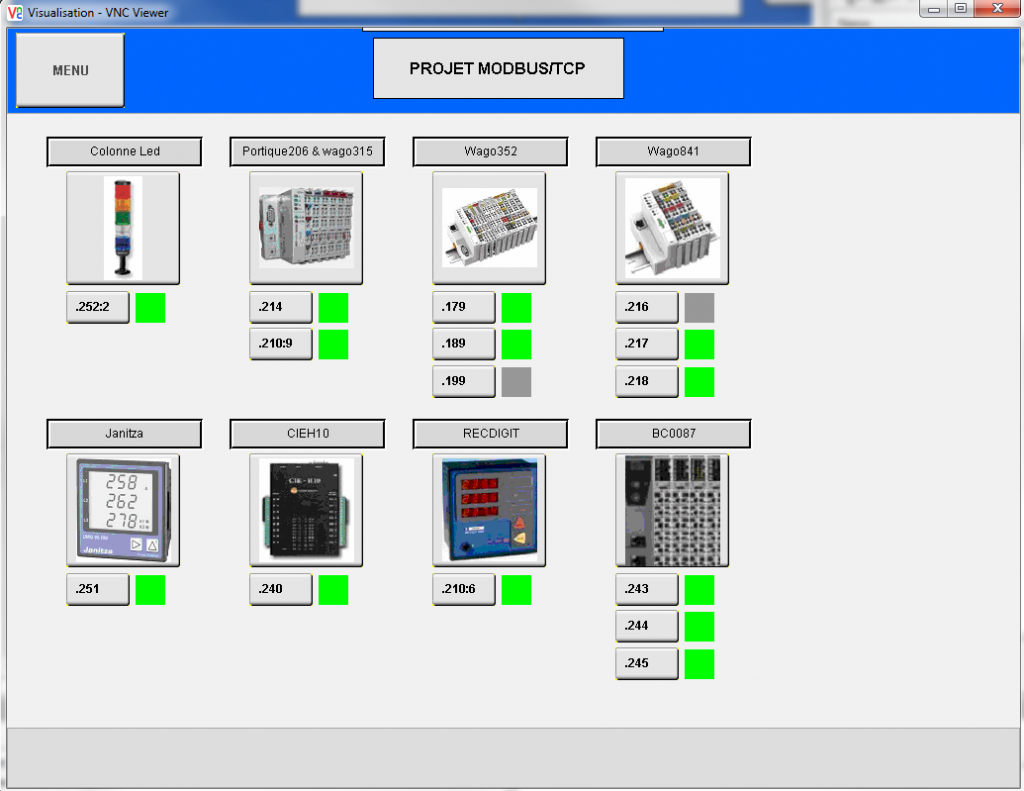Select the Wago841 controller image
Image resolution: width=1024 pixels, height=791 pixels.
tap(672, 228)
